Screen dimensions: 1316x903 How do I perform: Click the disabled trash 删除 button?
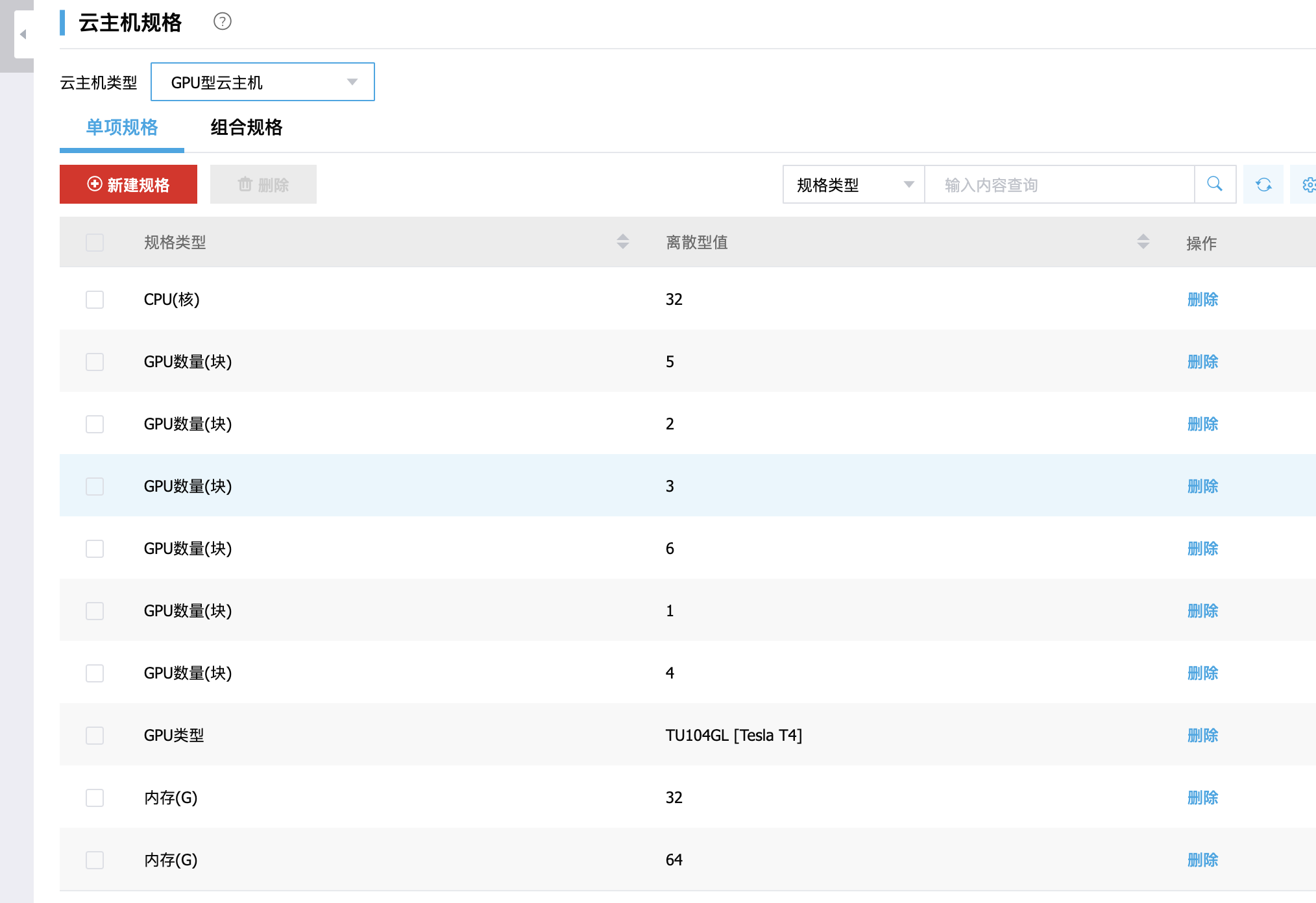(x=263, y=185)
